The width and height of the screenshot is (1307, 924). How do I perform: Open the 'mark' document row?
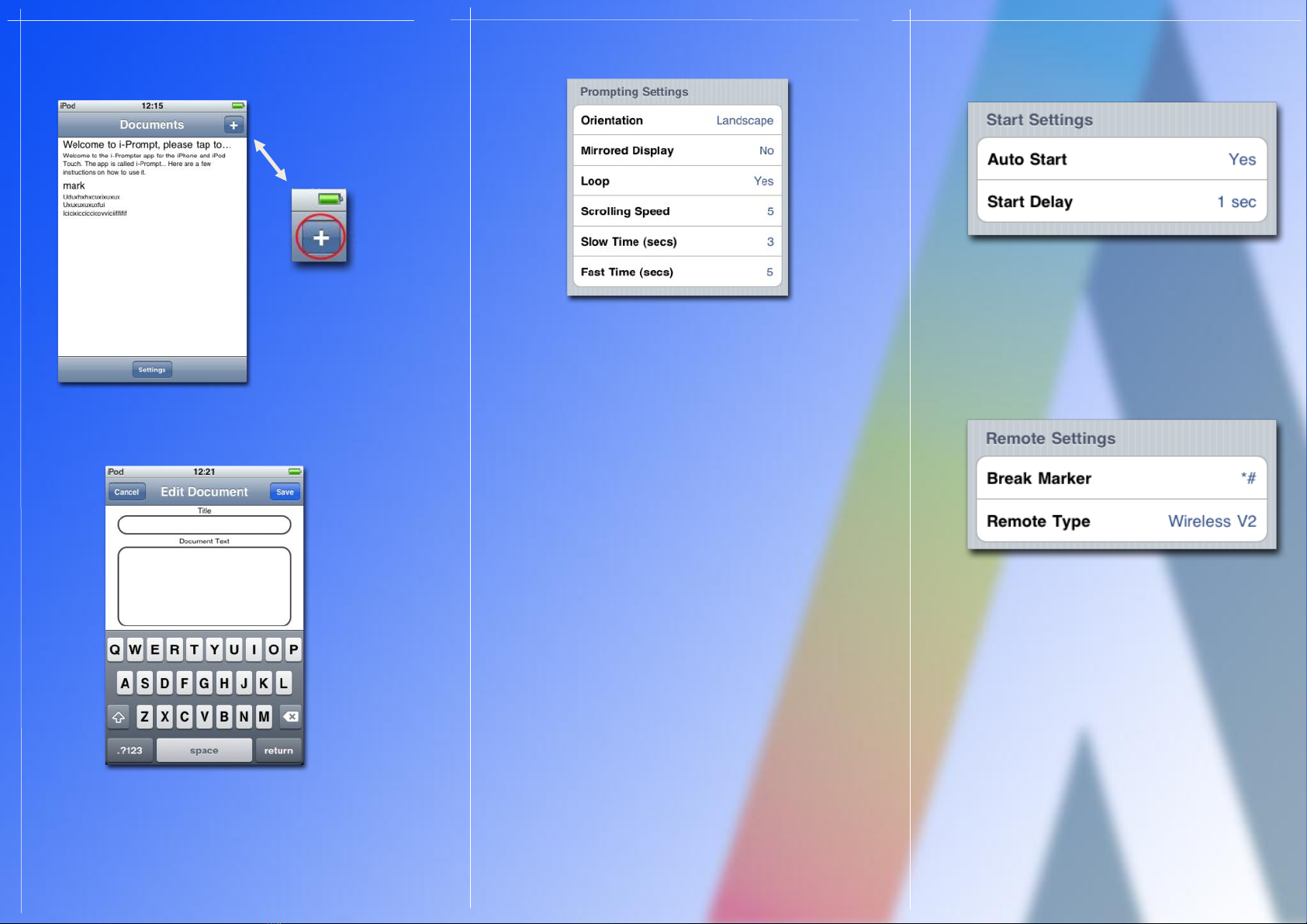pos(152,199)
